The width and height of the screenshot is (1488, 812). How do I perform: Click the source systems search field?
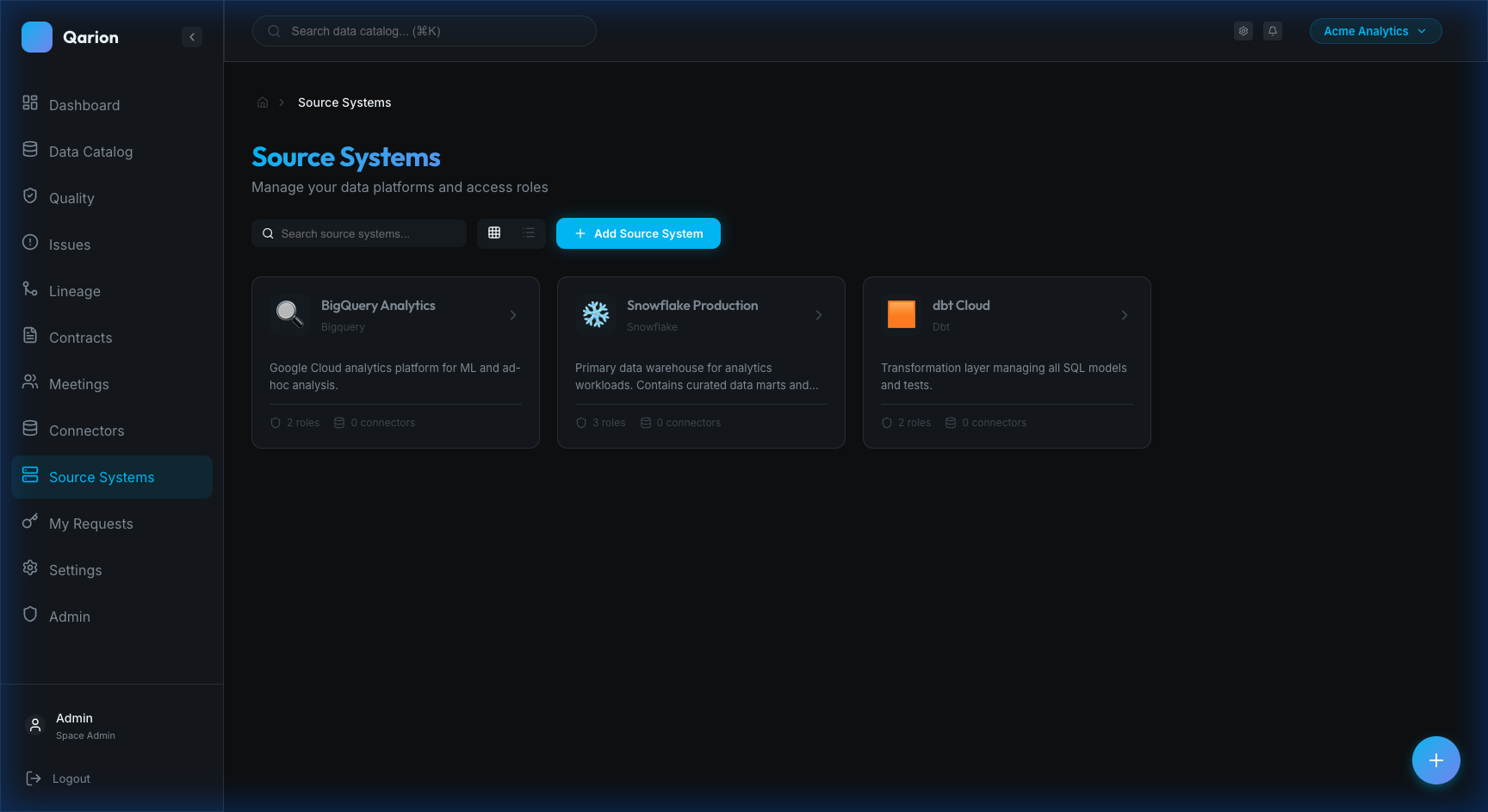click(x=359, y=233)
